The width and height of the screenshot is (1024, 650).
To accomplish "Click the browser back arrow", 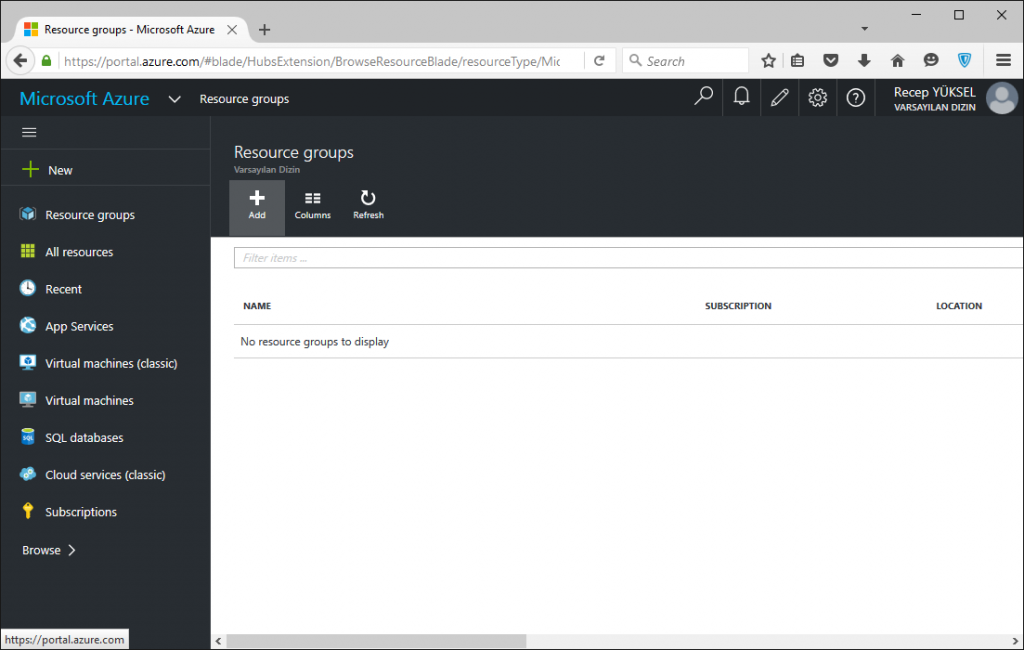I will click(20, 61).
